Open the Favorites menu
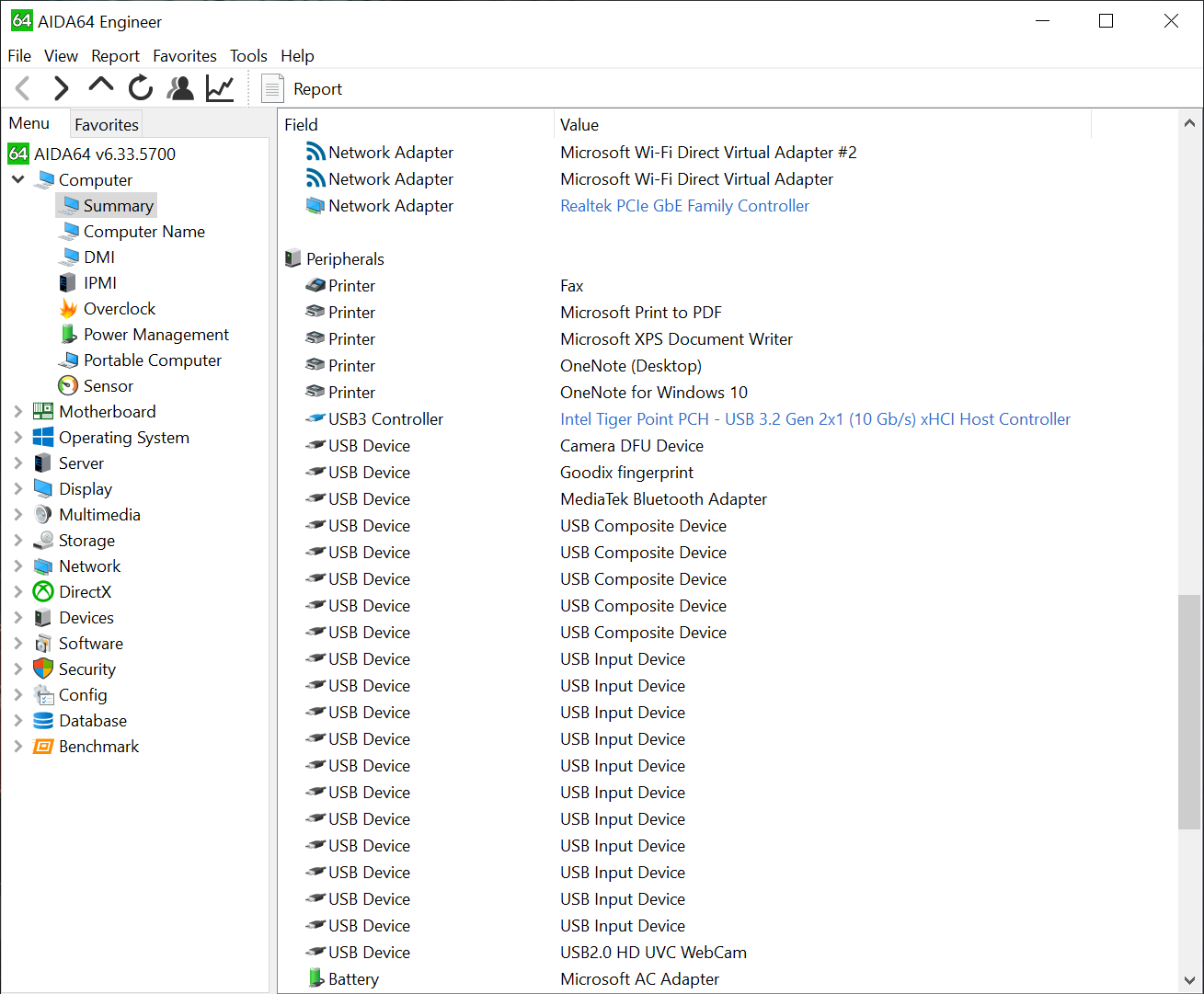The image size is (1204, 994). pyautogui.click(x=185, y=56)
